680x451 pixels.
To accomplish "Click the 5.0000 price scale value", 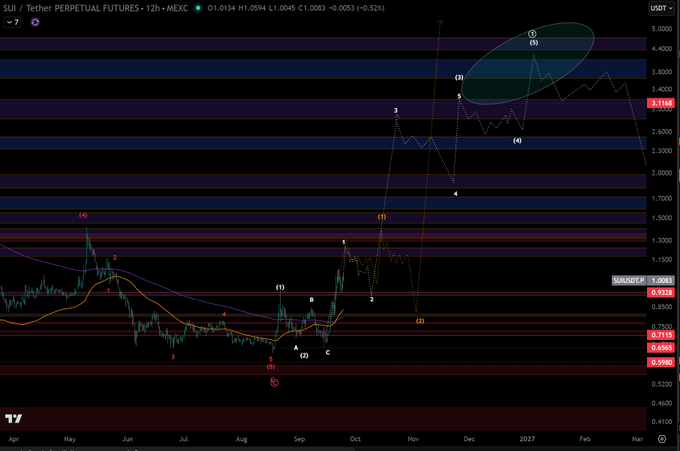I will click(662, 29).
